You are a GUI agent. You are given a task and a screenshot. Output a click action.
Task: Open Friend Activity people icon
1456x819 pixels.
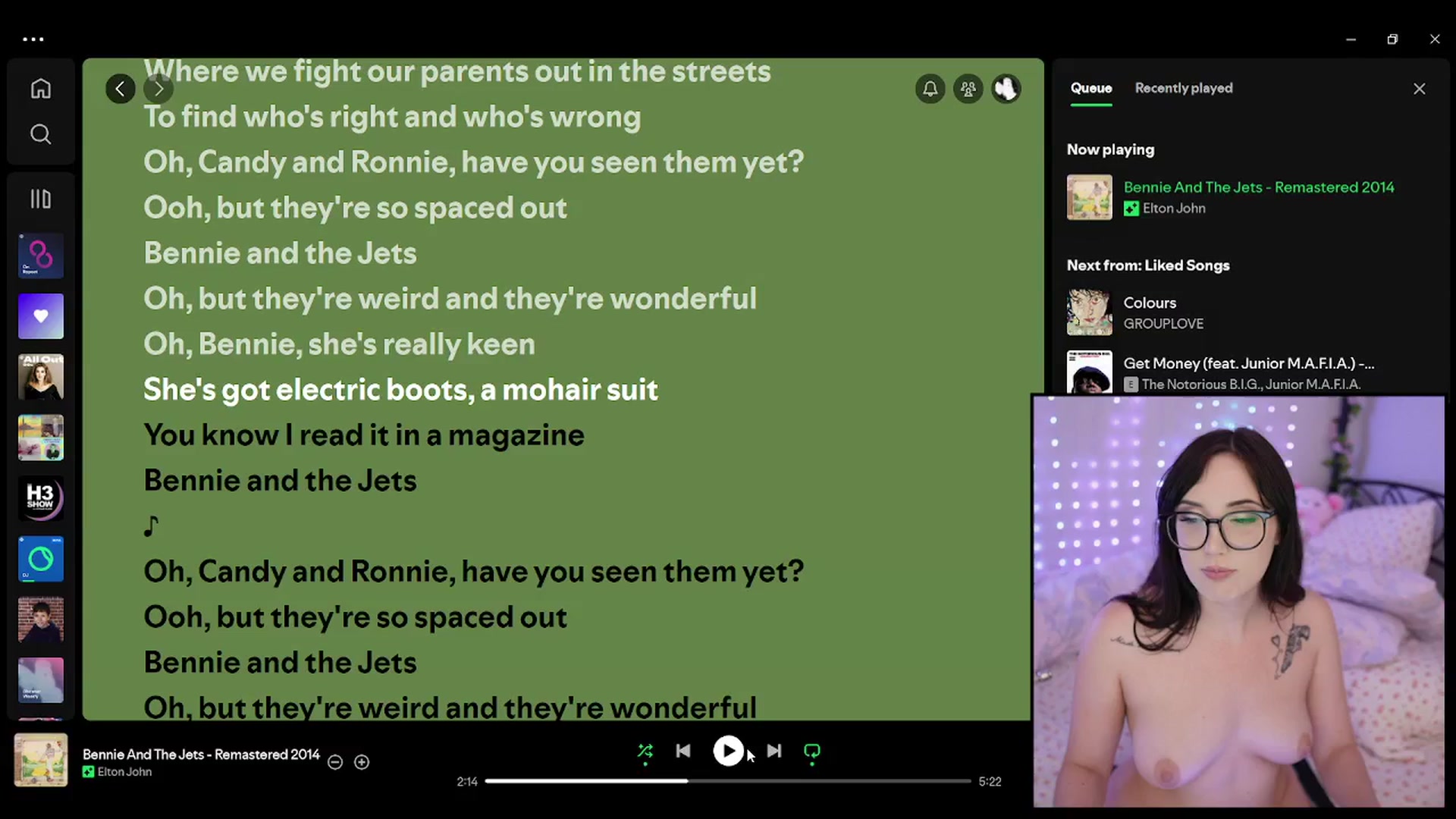pos(968,89)
